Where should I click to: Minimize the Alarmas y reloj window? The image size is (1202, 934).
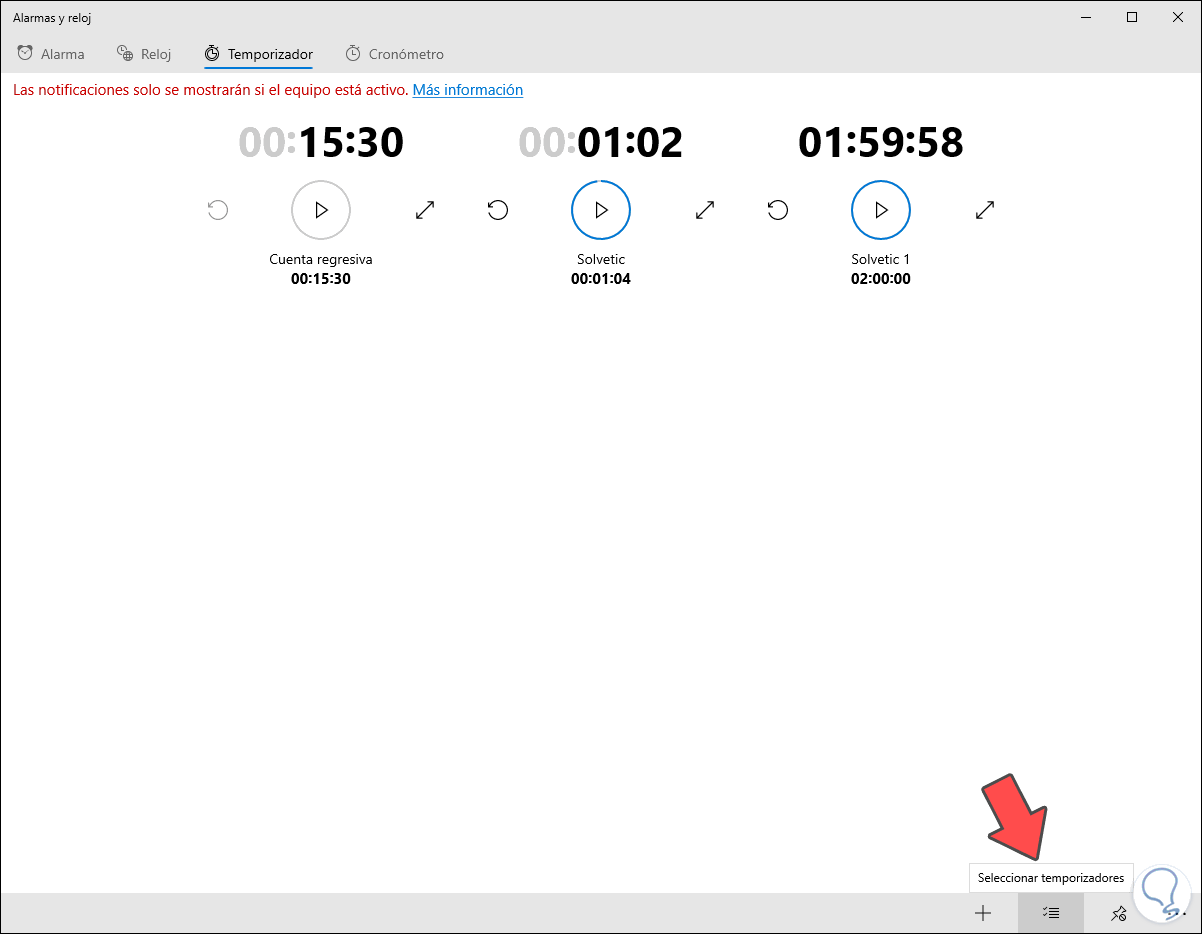tap(1086, 17)
